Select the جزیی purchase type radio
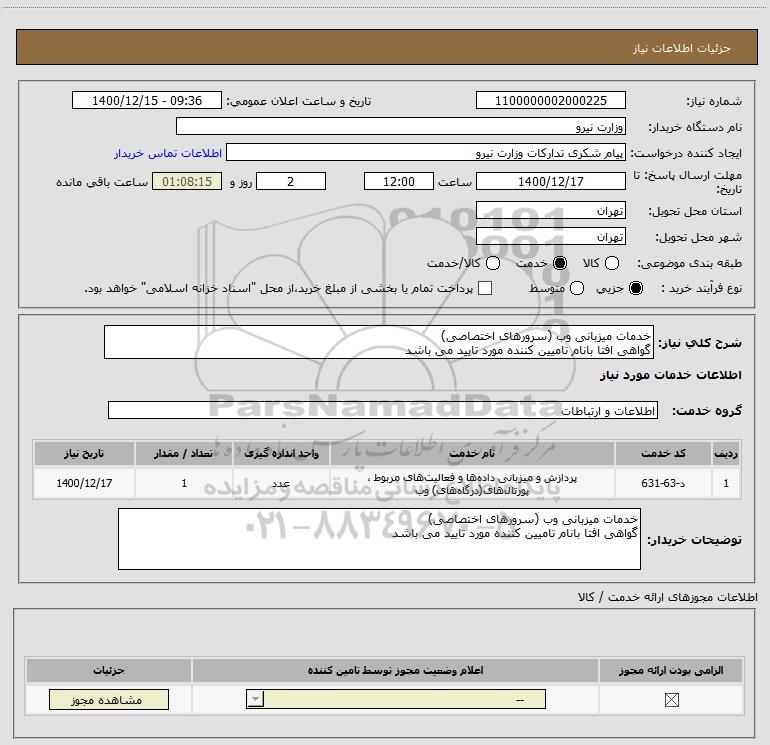 click(635, 288)
